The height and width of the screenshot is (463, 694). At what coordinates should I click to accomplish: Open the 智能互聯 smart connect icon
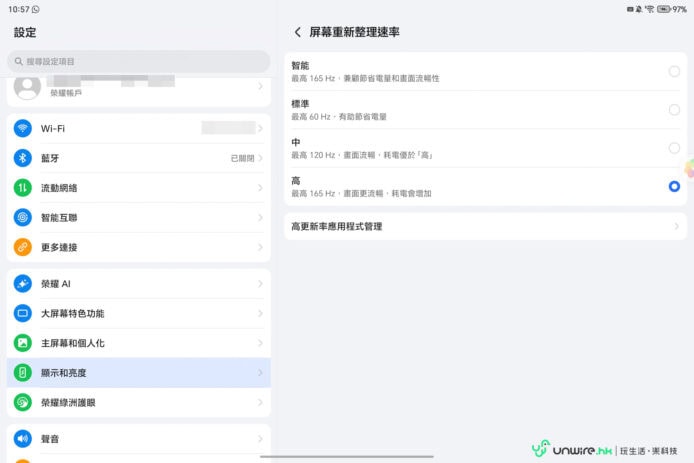click(x=23, y=217)
